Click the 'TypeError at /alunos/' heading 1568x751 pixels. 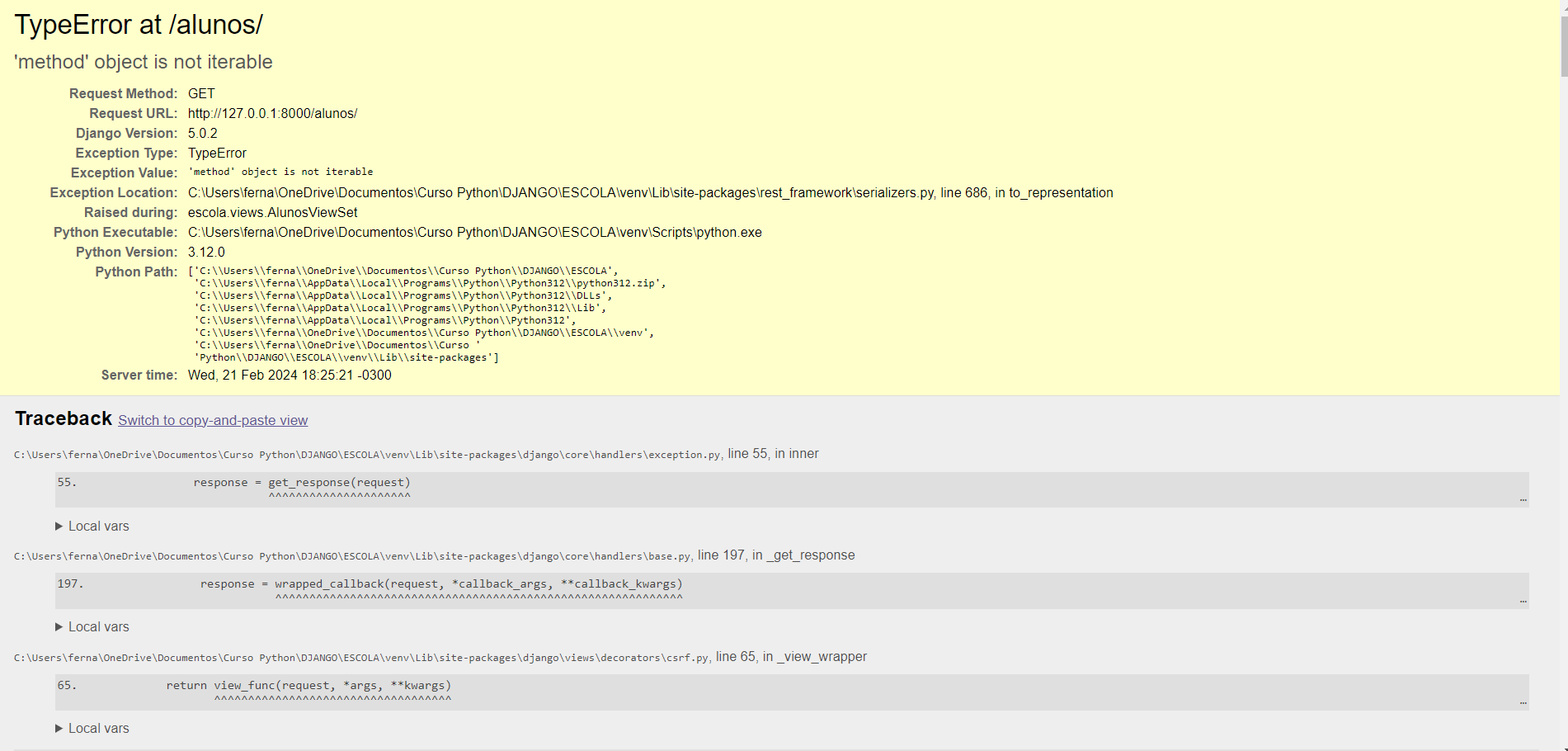coord(139,25)
